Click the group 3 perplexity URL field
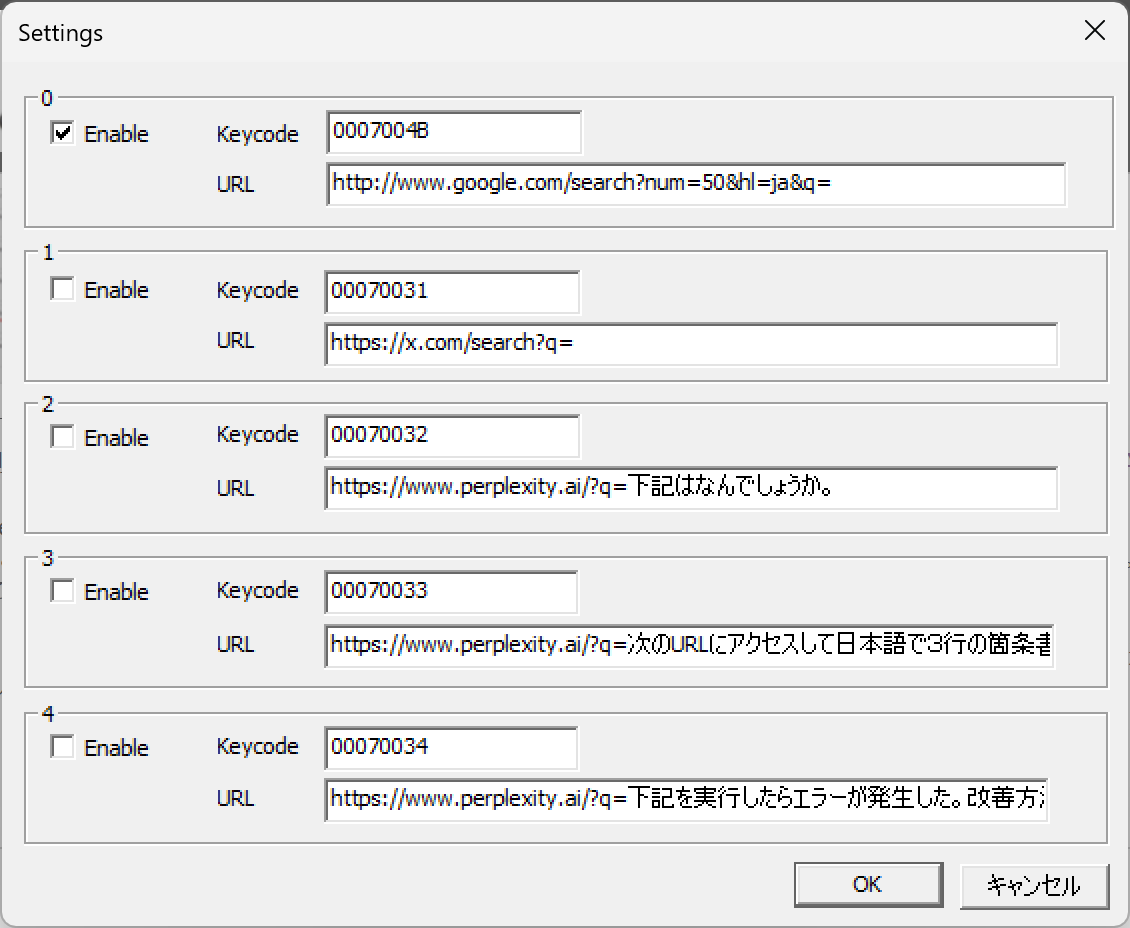Viewport: 1130px width, 928px height. [689, 645]
